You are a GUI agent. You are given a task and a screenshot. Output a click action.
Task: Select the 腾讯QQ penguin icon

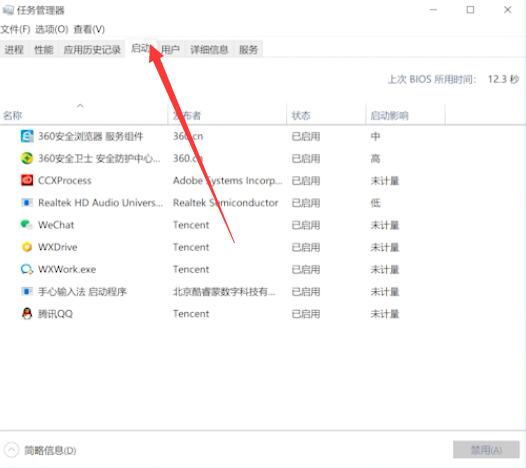[27, 314]
